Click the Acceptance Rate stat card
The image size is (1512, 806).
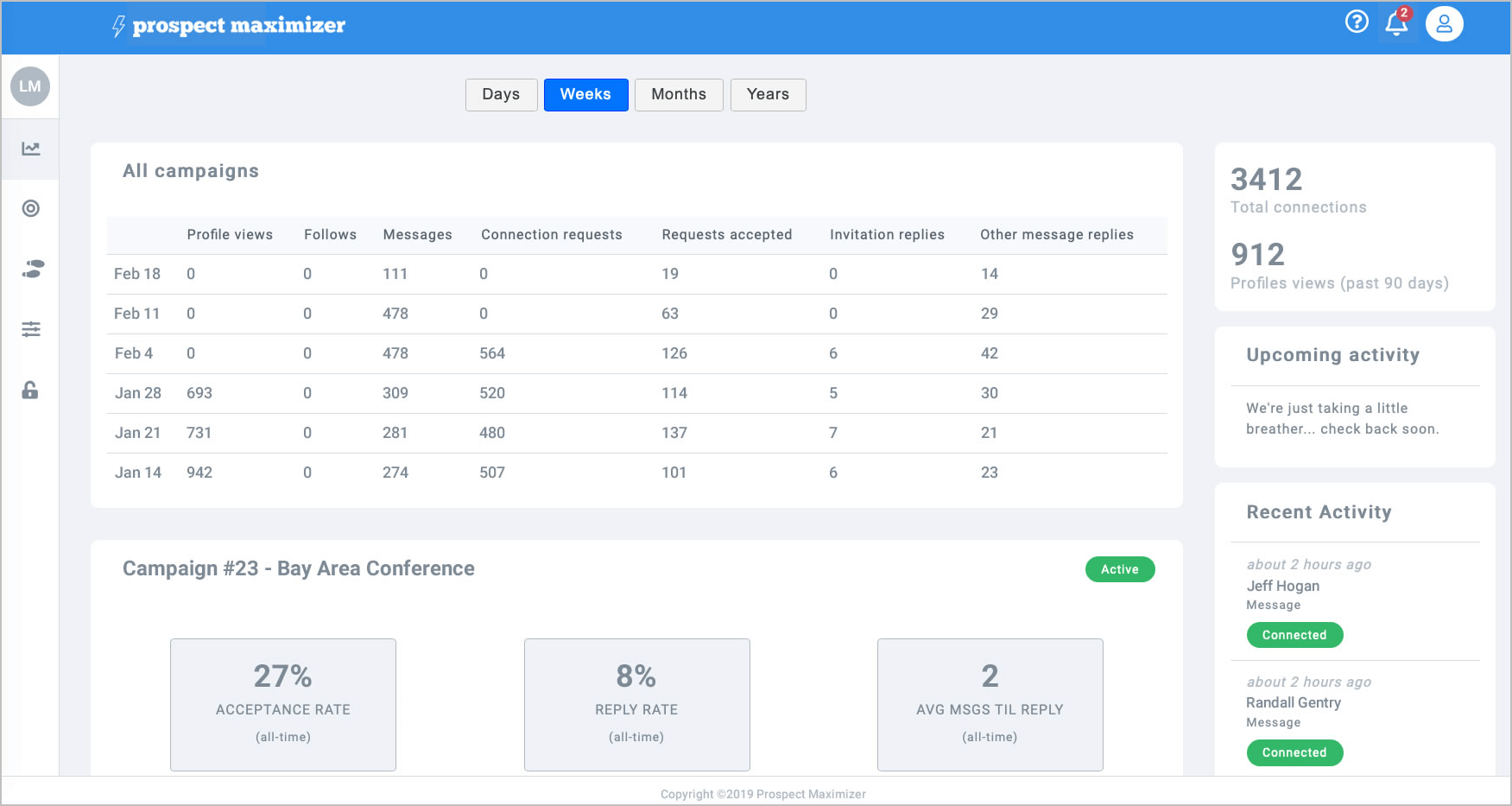coord(283,704)
